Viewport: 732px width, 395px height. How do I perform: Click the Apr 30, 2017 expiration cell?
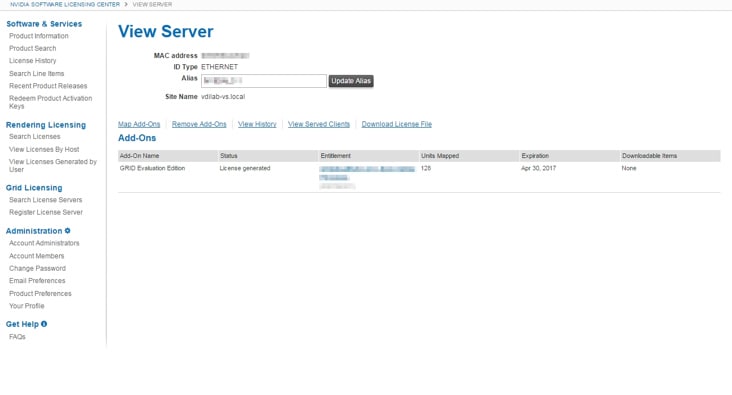[539, 168]
